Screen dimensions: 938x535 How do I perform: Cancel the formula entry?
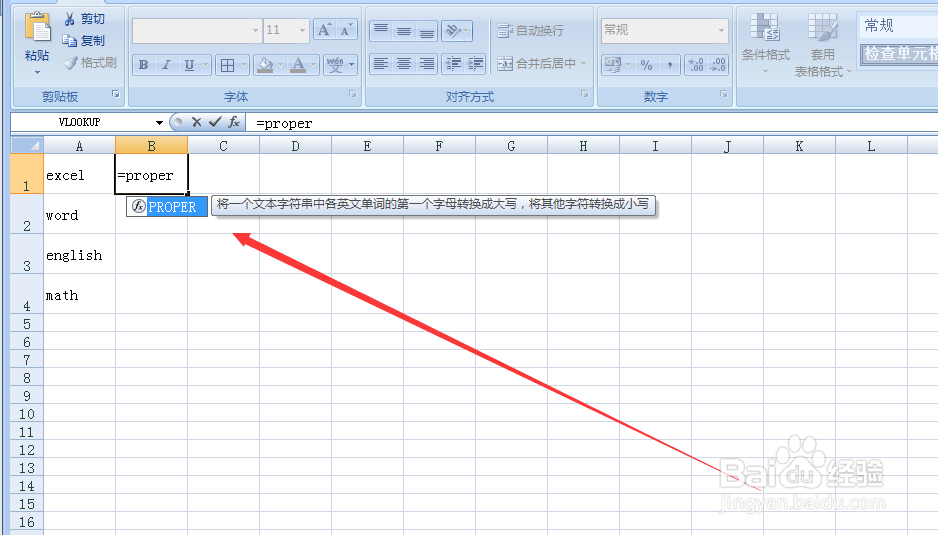tap(196, 122)
